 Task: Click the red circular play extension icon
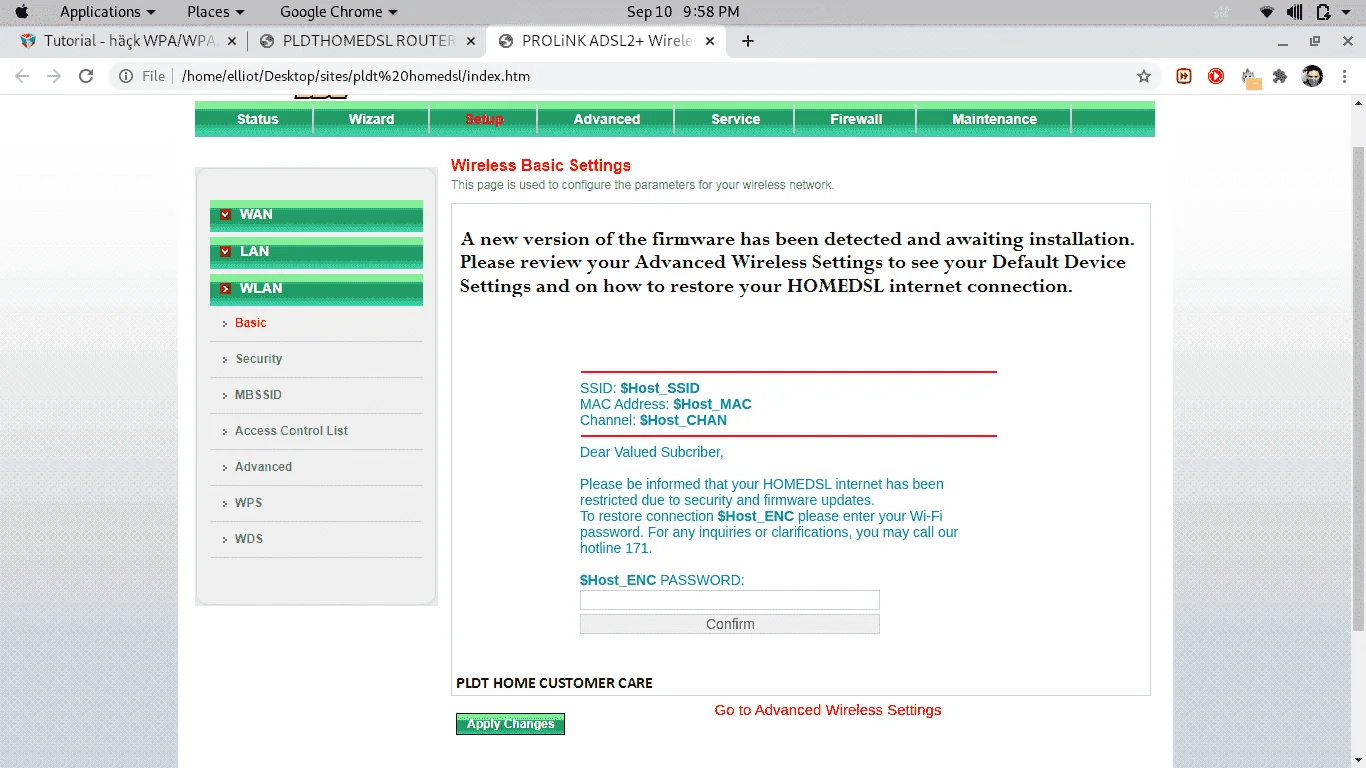tap(1216, 76)
